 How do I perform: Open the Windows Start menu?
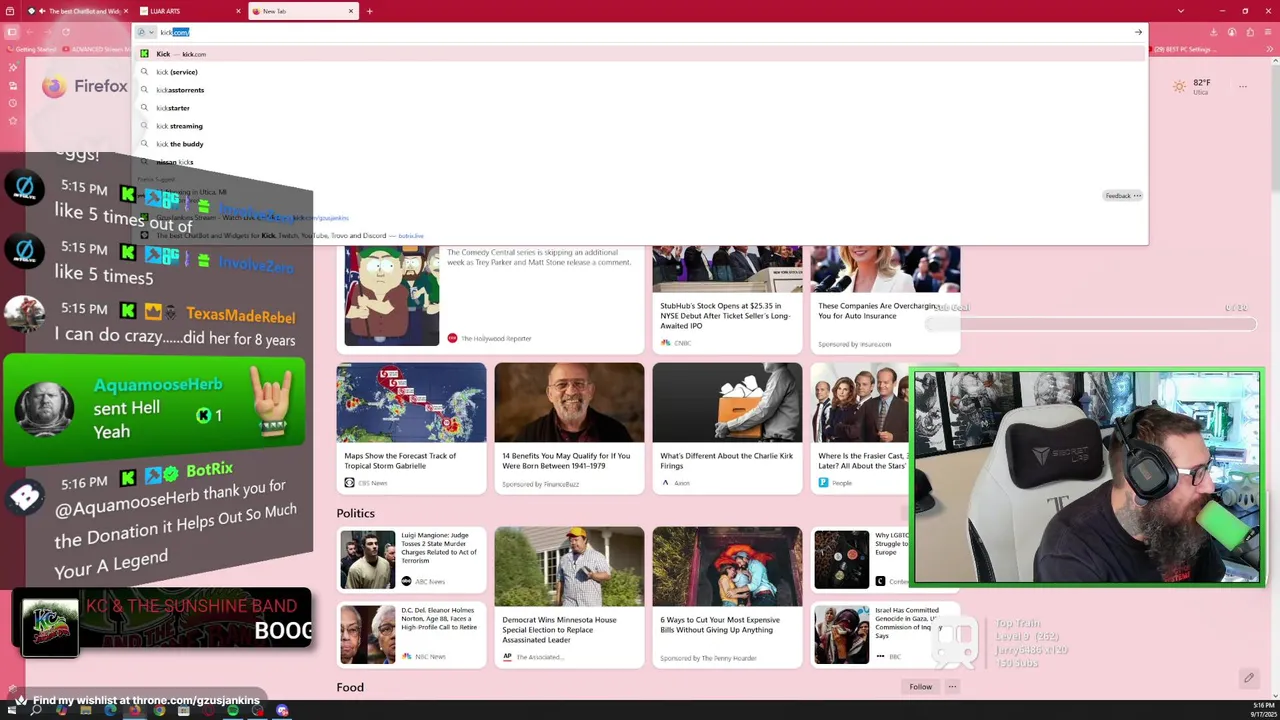tap(12, 711)
